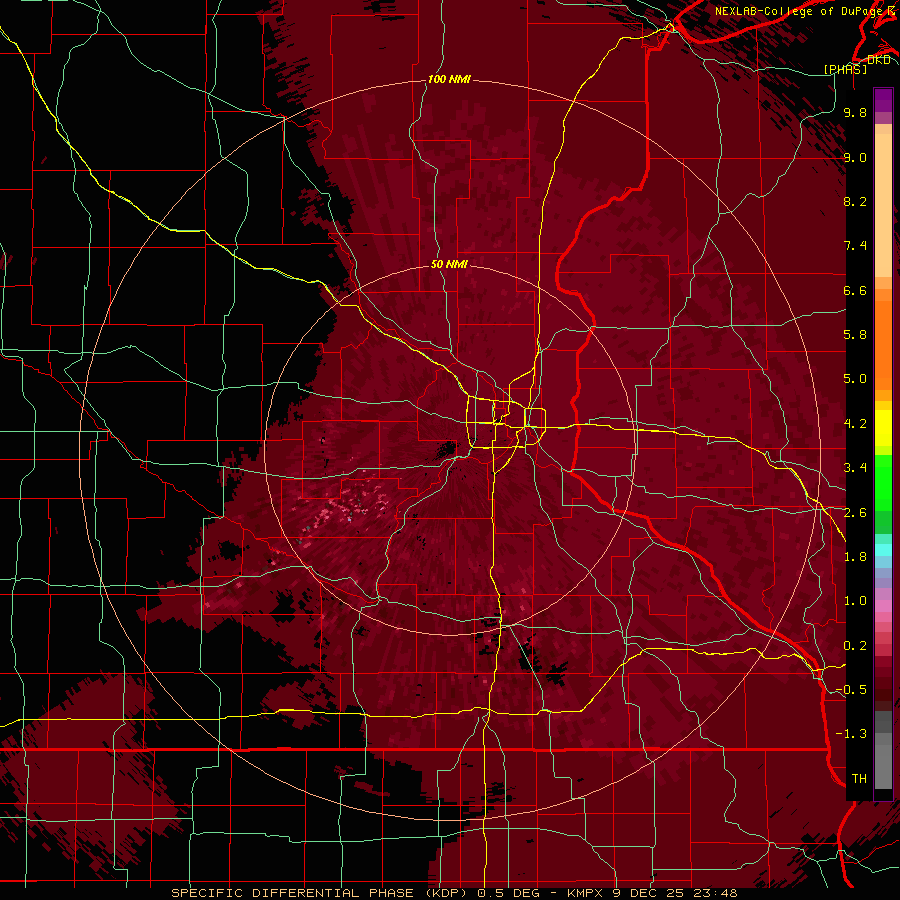Pick the yellow segment of the color bar
The width and height of the screenshot is (900, 900).
[883, 428]
